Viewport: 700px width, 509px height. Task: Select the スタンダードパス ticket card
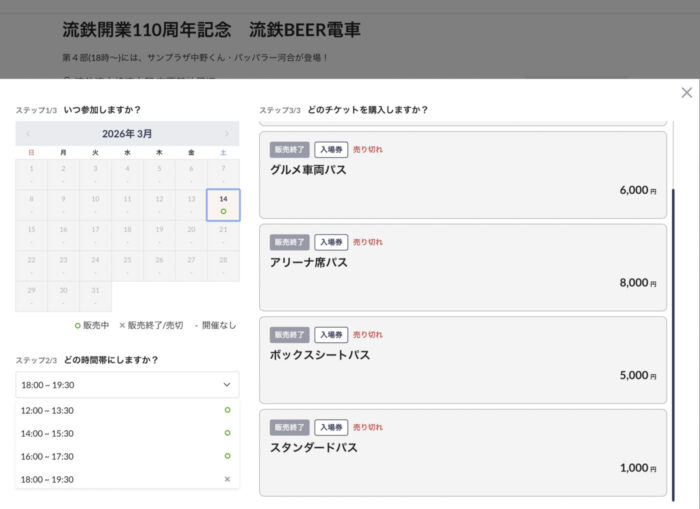462,452
